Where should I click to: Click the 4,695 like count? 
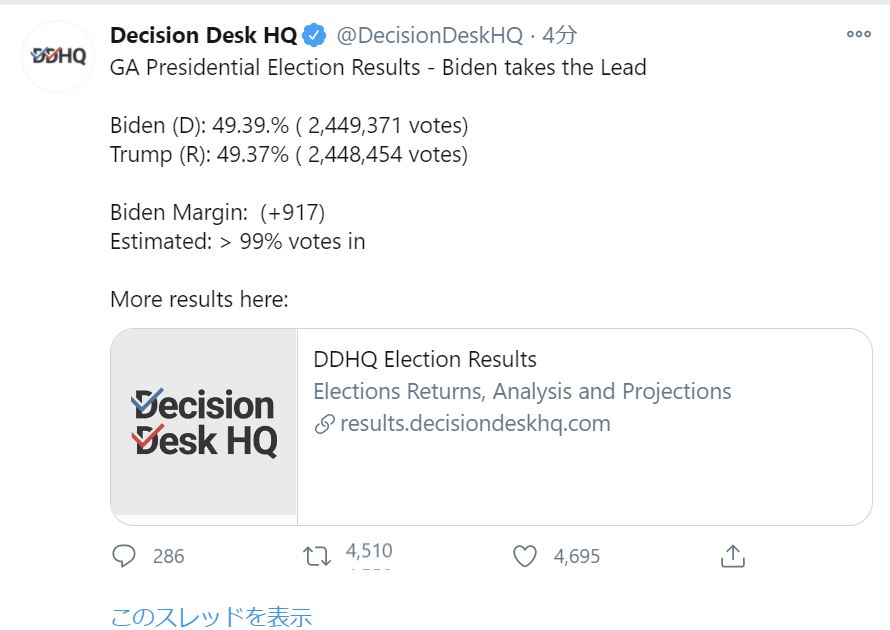point(577,557)
